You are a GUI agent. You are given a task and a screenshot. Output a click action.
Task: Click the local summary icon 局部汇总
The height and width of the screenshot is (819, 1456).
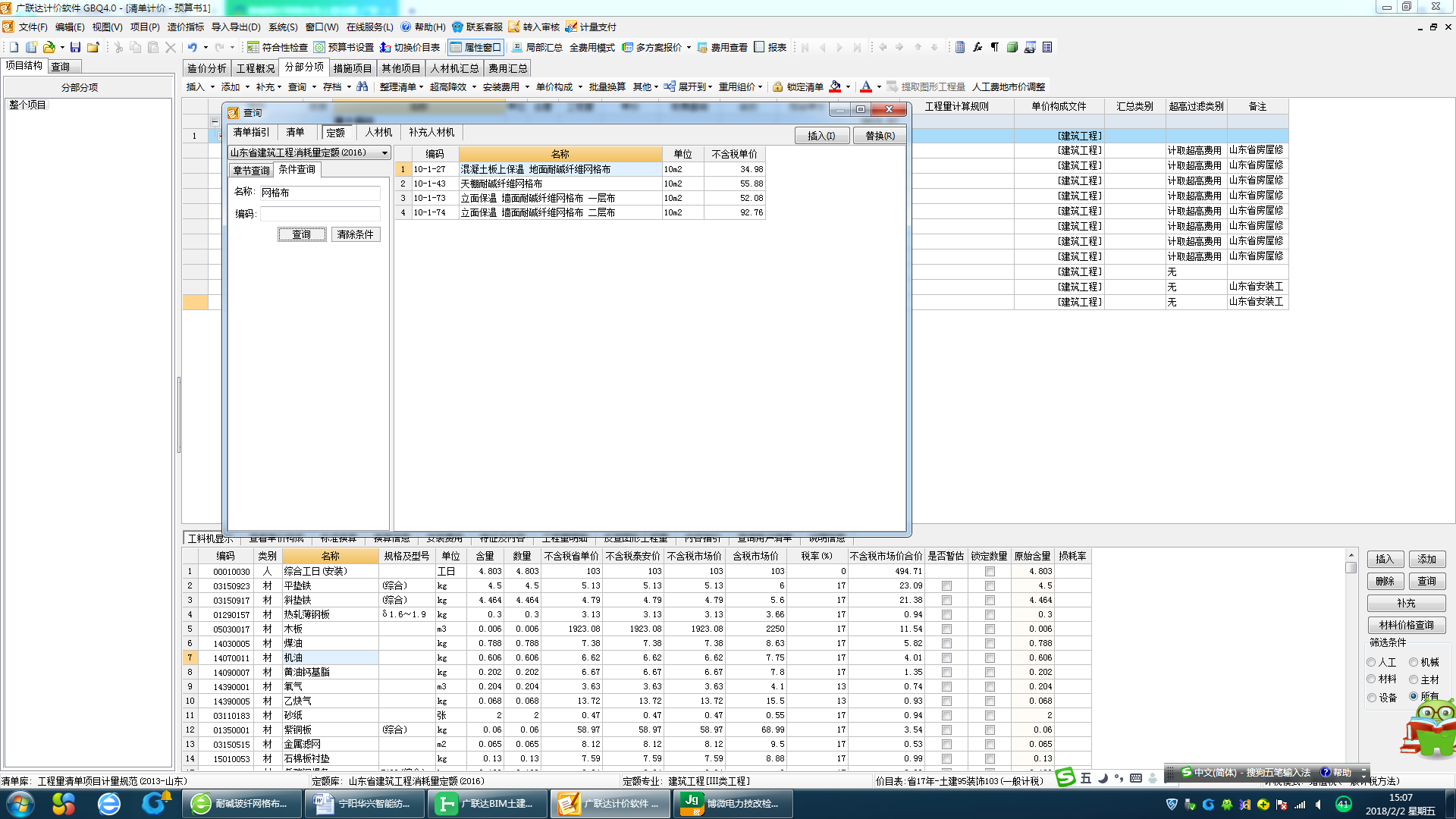pos(517,47)
